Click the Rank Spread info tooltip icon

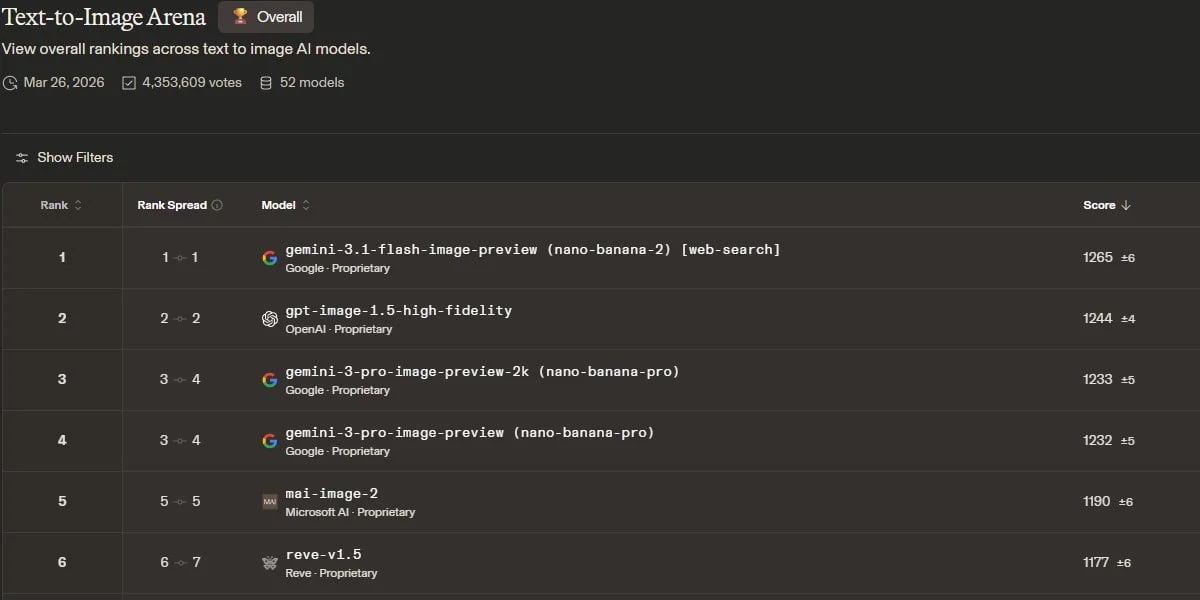point(217,204)
